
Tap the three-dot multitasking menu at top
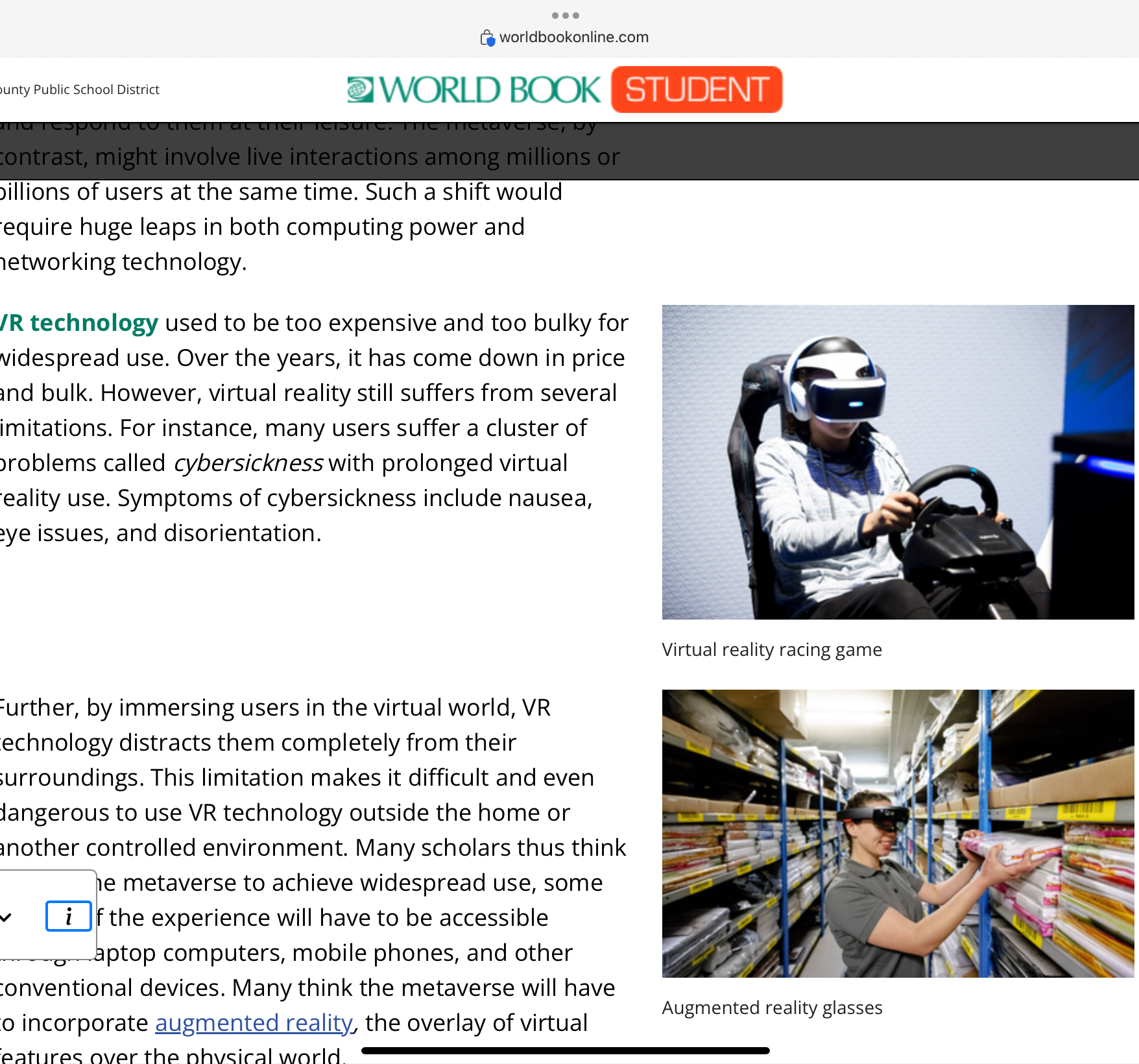pos(565,15)
